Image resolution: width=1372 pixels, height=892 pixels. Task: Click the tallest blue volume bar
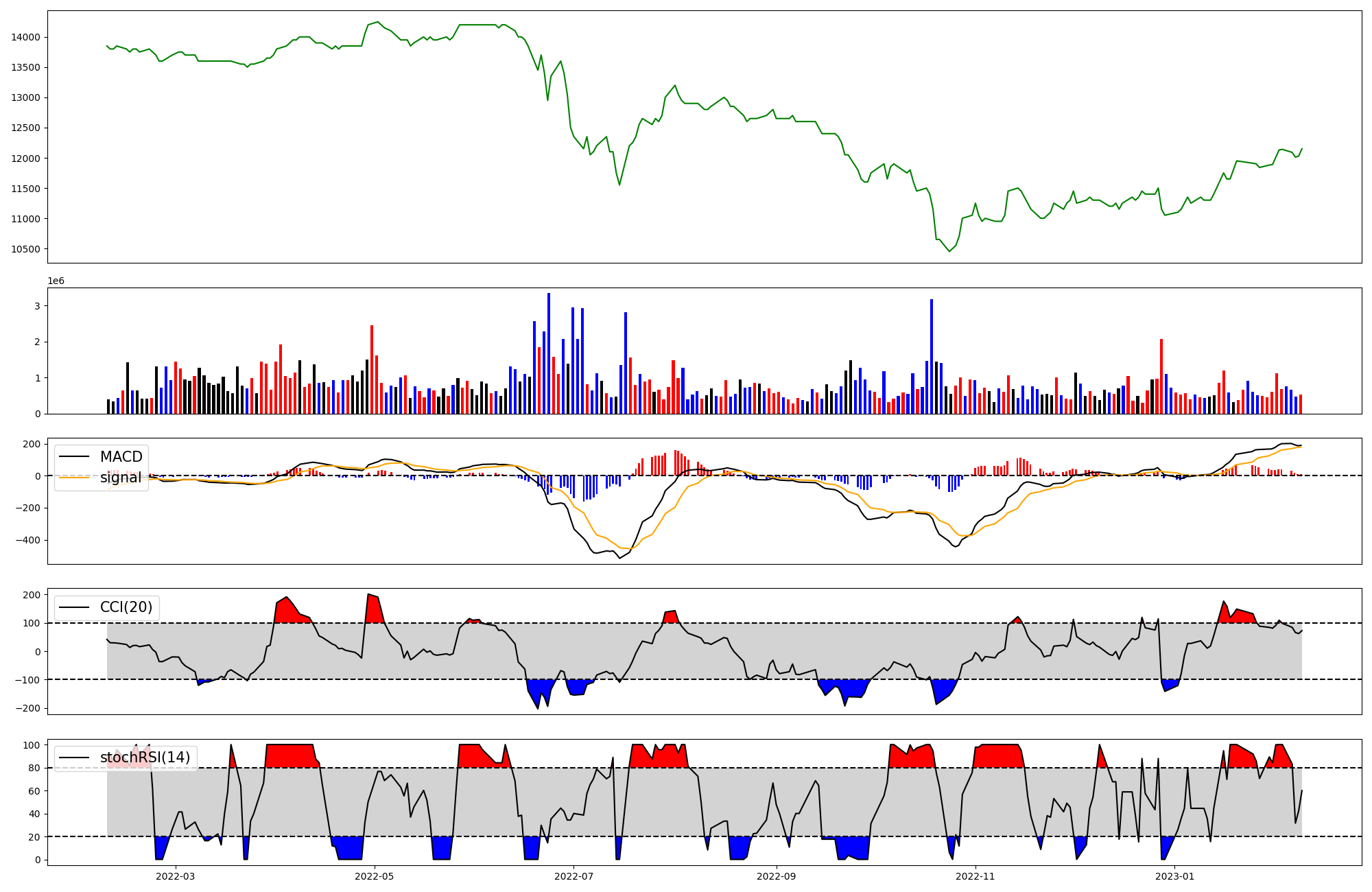[549, 353]
